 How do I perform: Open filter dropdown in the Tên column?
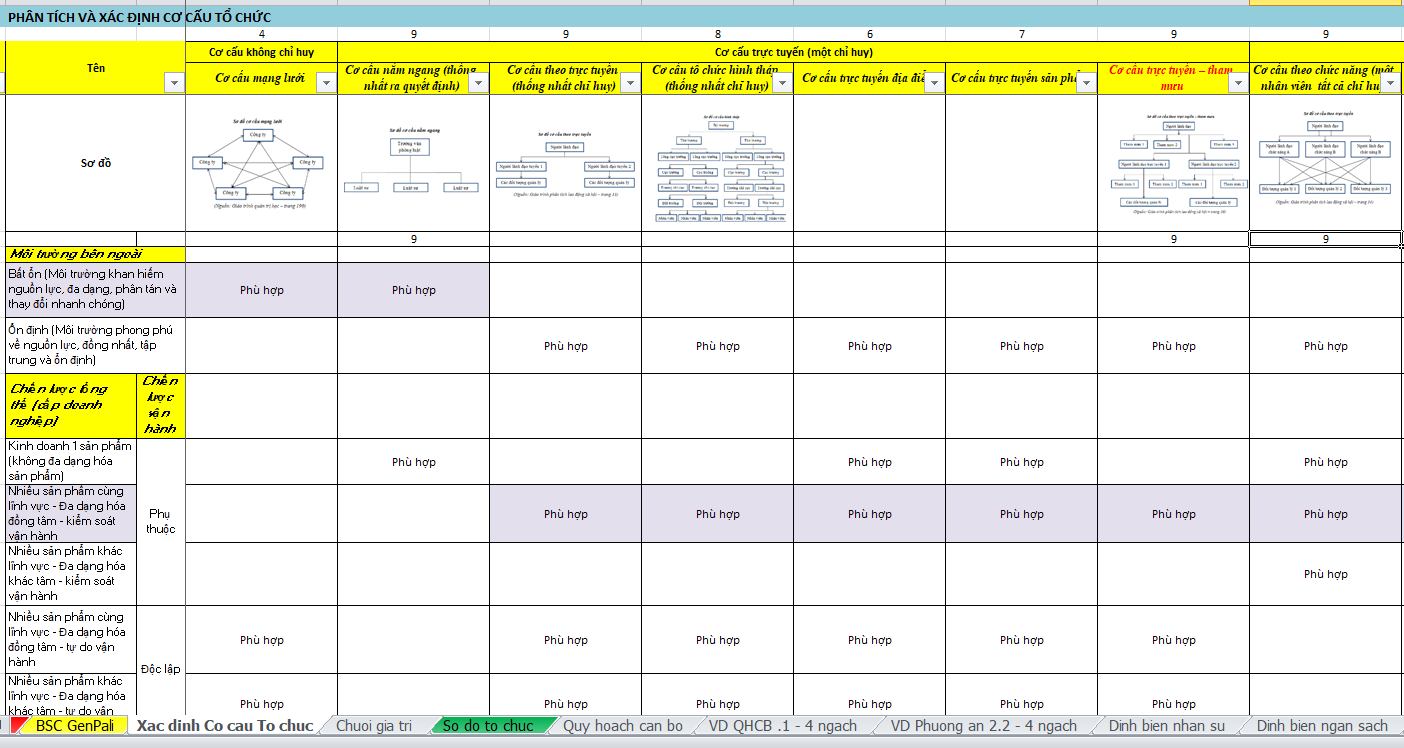tap(174, 84)
